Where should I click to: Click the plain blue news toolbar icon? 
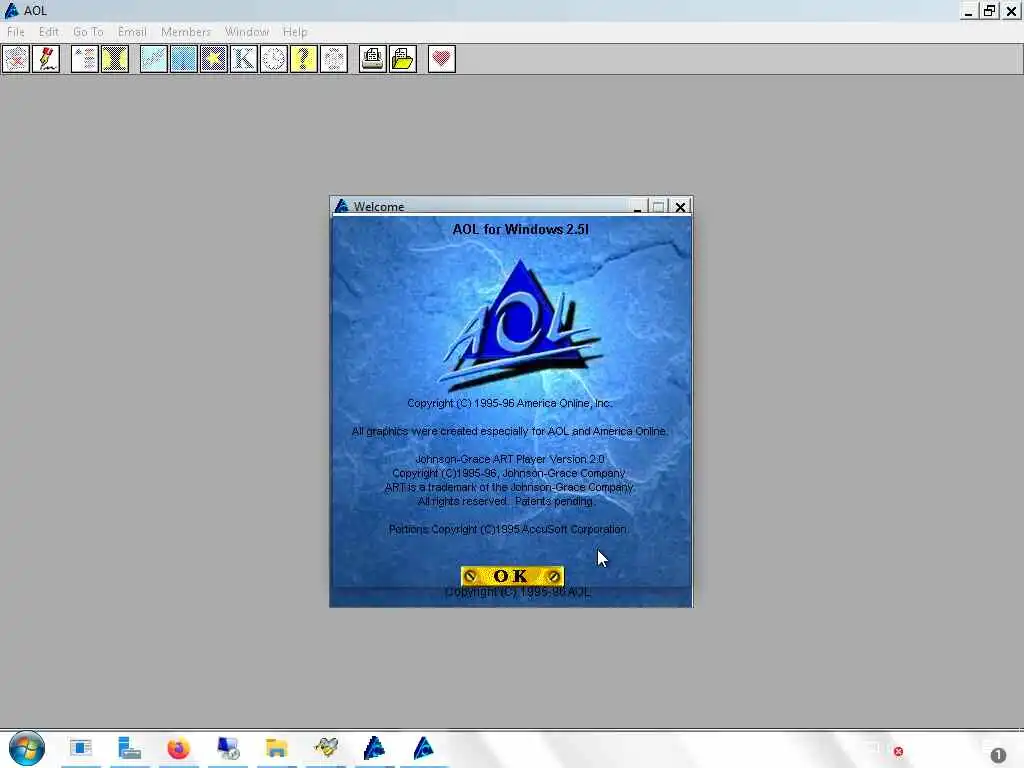click(184, 59)
